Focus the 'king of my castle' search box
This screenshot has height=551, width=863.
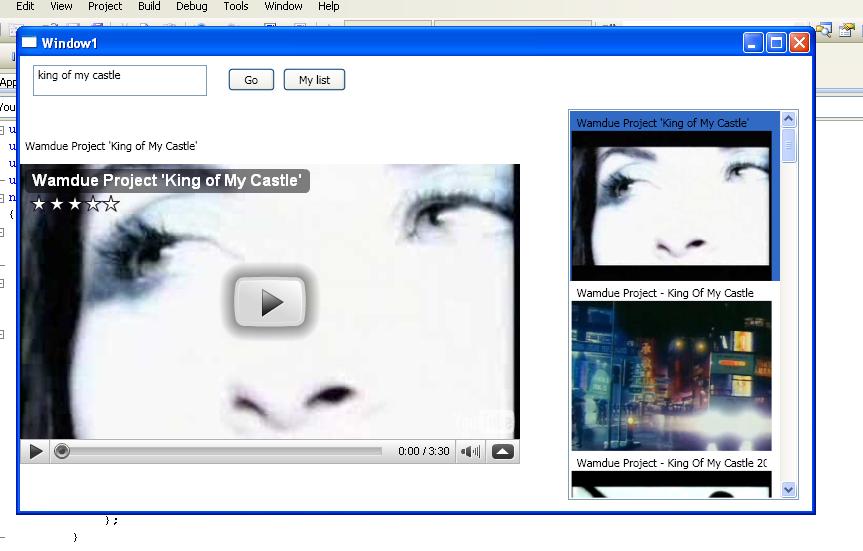click(120, 80)
